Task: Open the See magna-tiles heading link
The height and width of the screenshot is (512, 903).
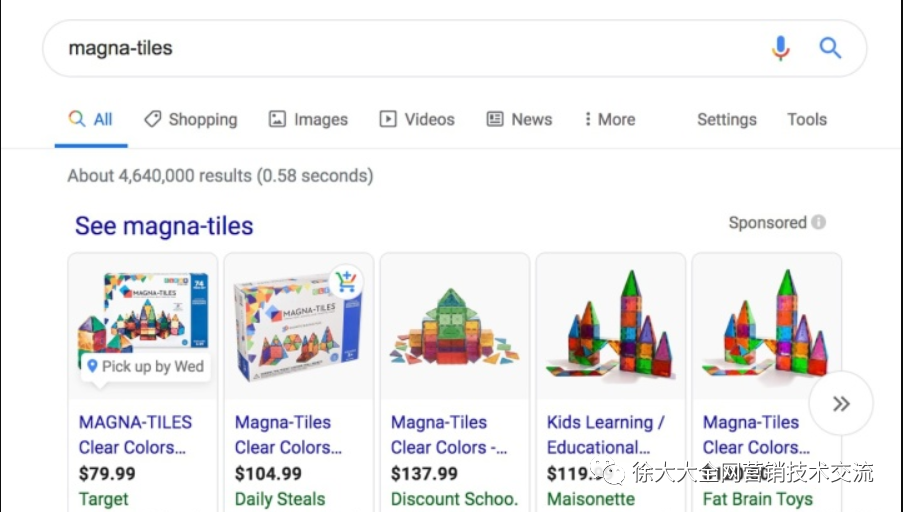Action: [x=164, y=225]
